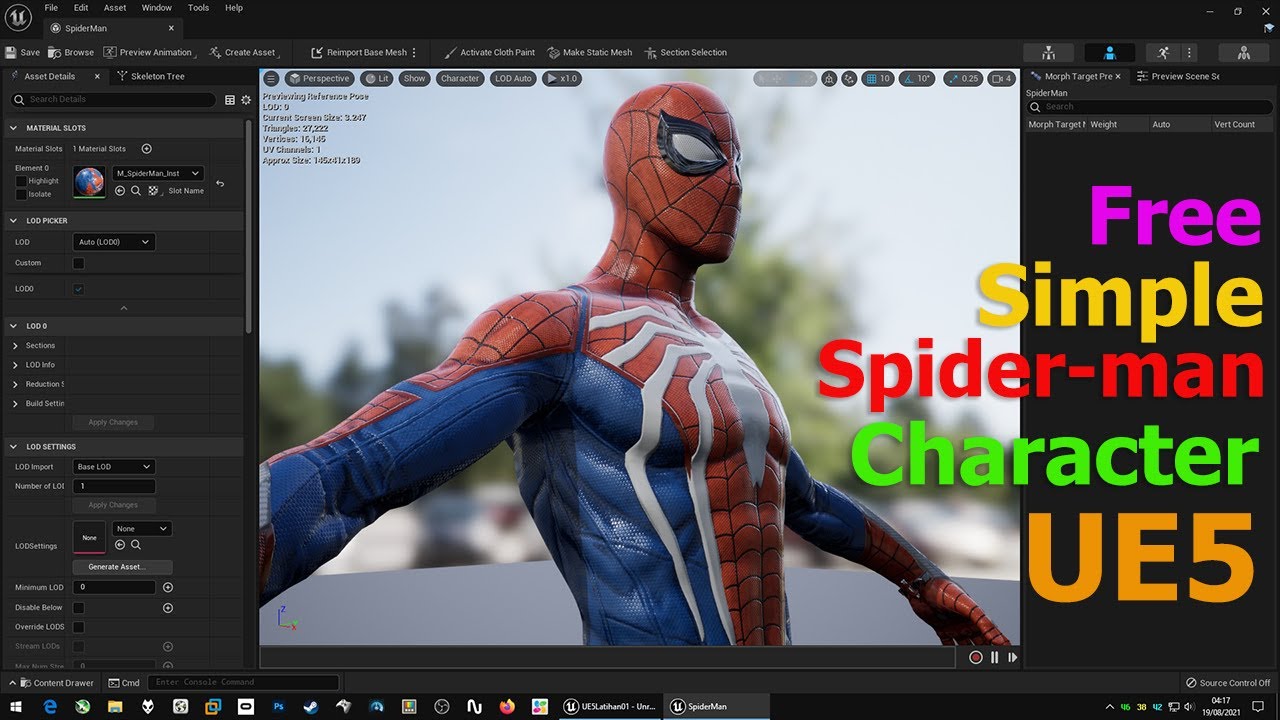Collapse the Material Slots section
The image size is (1280, 720).
coord(15,128)
